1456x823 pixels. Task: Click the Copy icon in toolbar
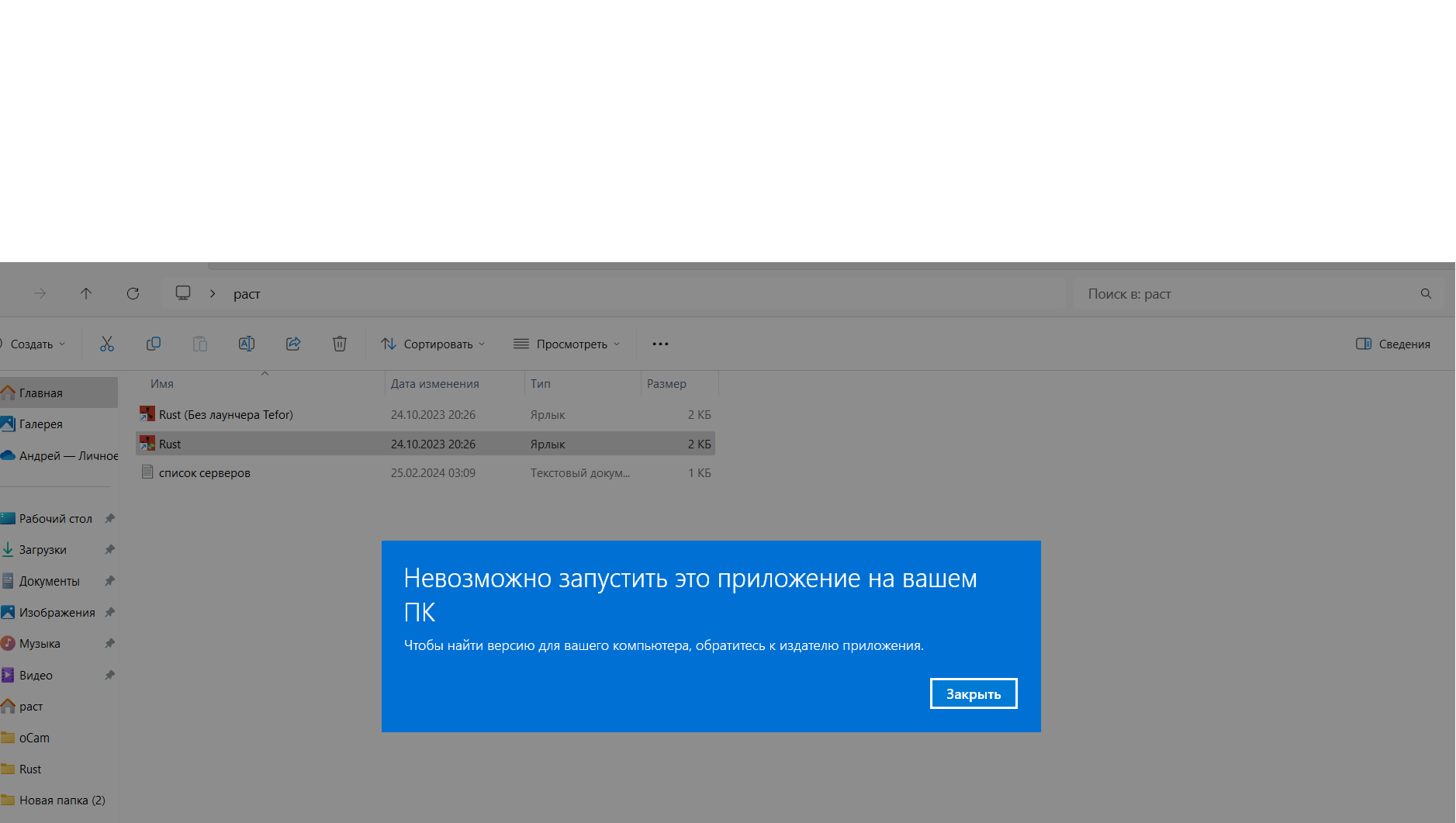click(154, 344)
